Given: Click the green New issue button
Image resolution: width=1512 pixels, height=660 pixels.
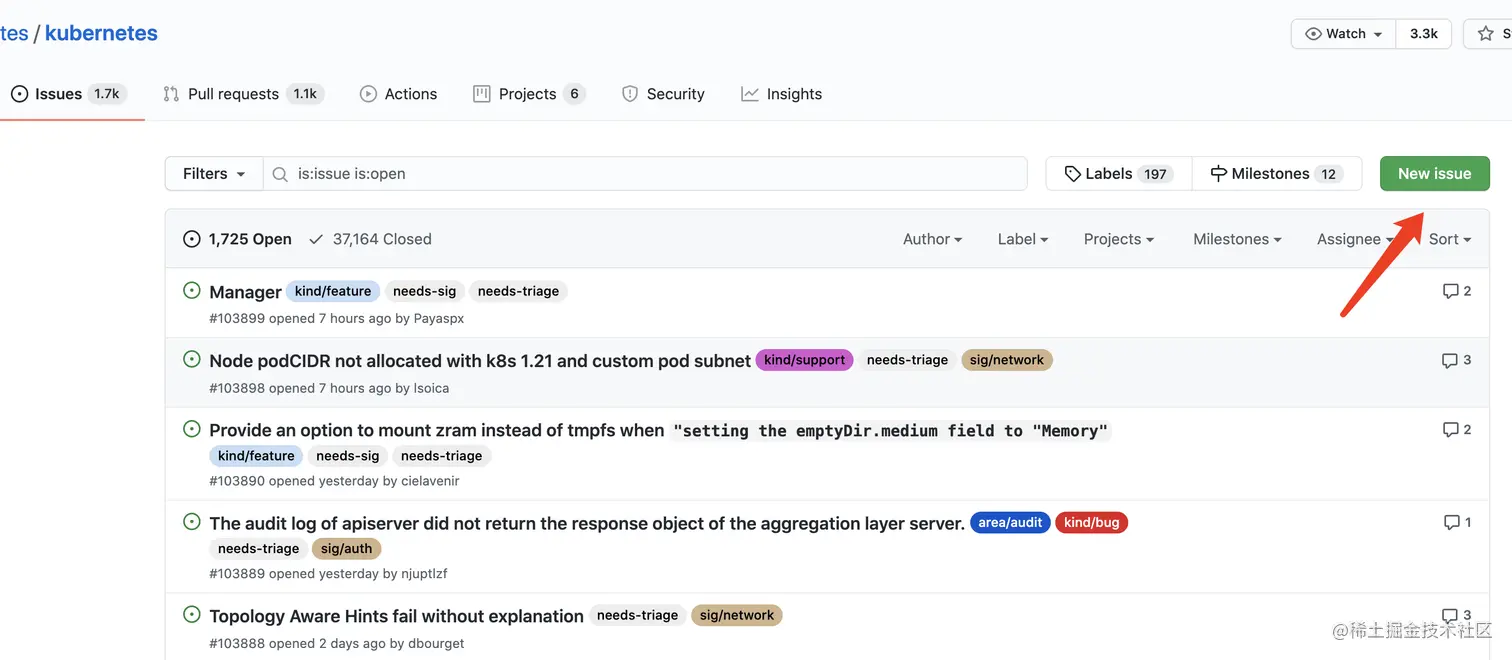Looking at the screenshot, I should coord(1434,174).
